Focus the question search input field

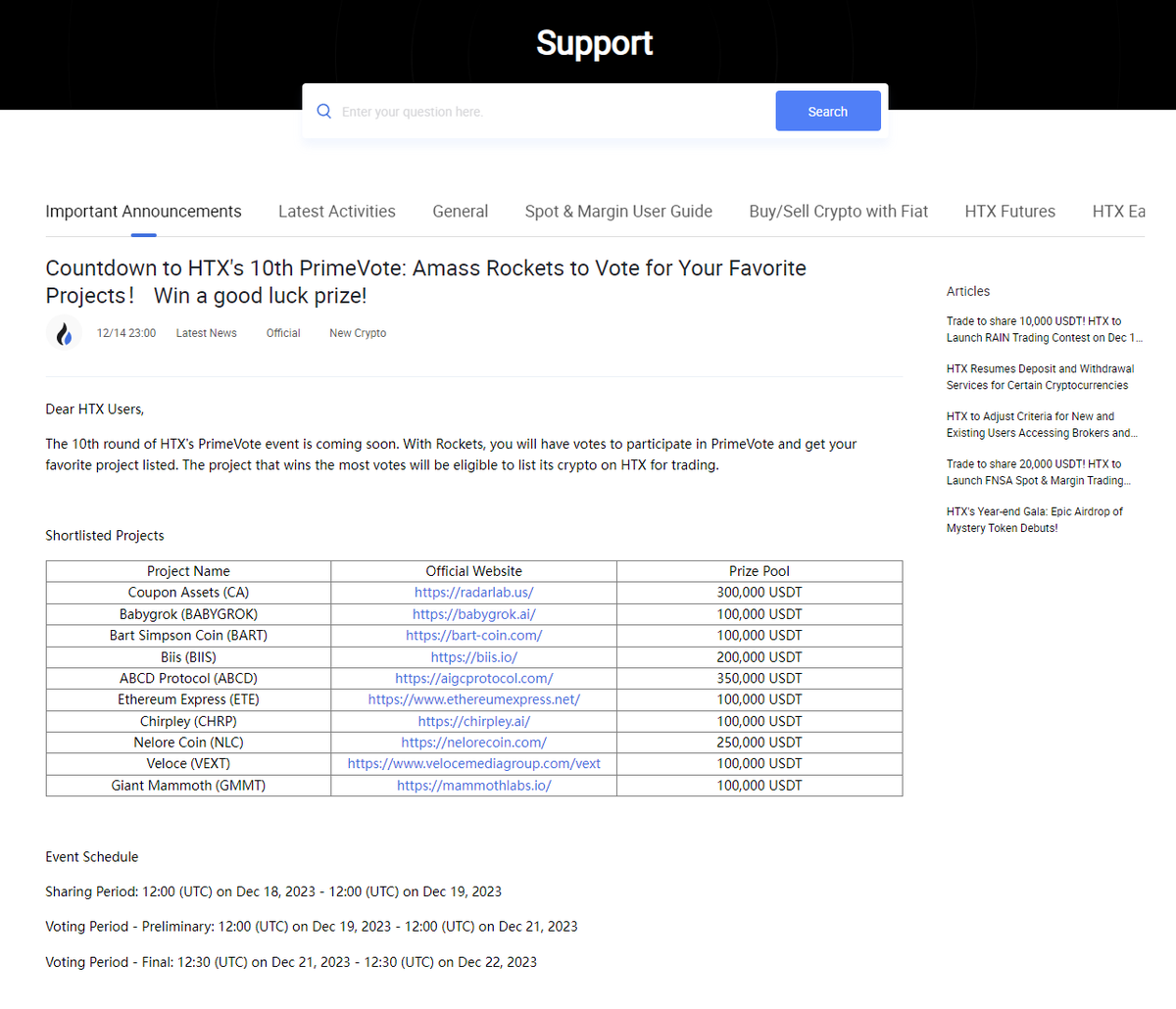click(x=554, y=112)
